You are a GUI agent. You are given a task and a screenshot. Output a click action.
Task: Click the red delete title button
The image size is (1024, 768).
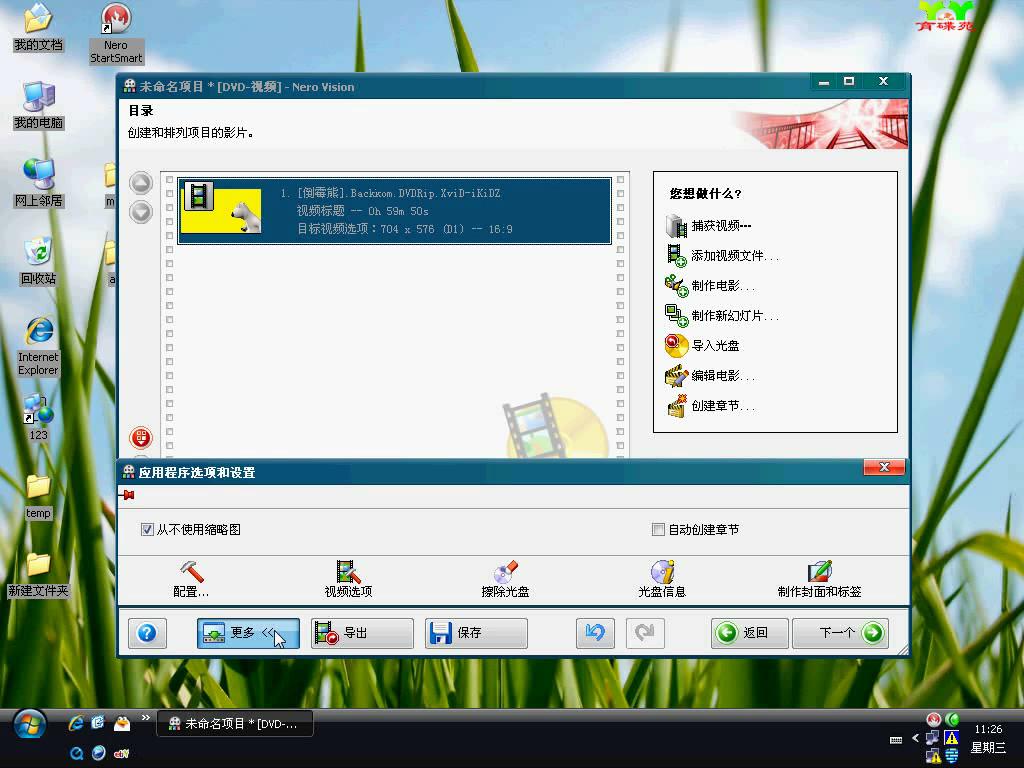click(x=141, y=438)
